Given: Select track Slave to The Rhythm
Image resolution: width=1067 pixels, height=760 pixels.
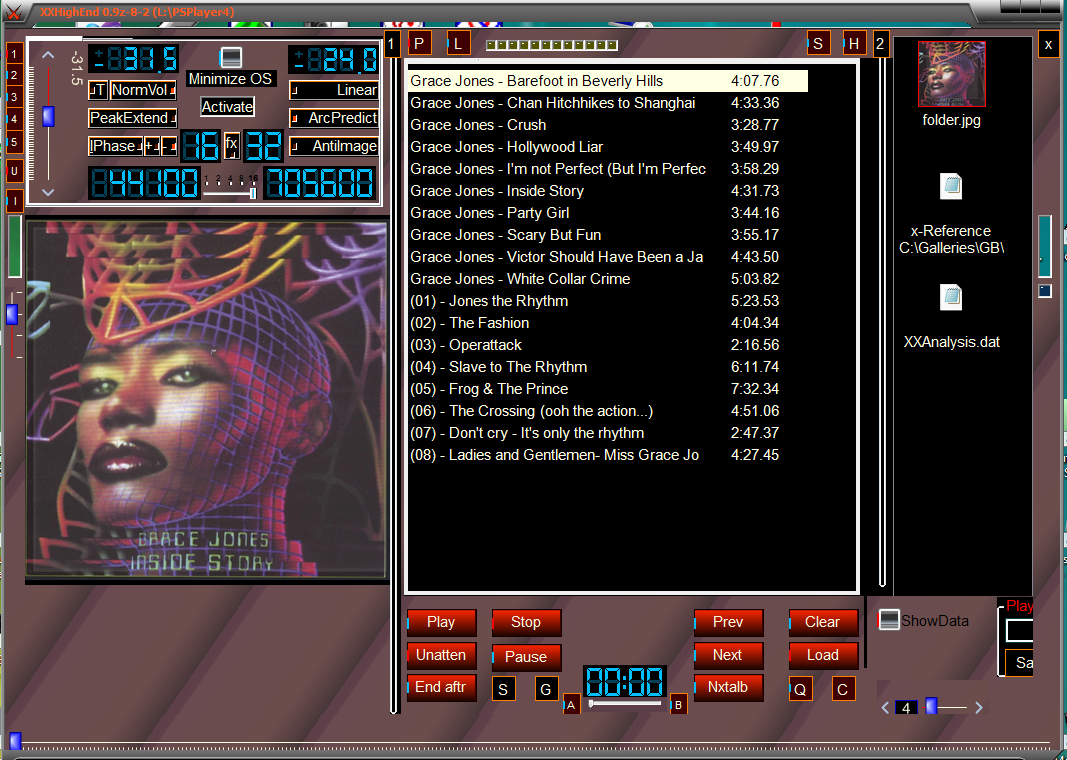Looking at the screenshot, I should pos(608,367).
